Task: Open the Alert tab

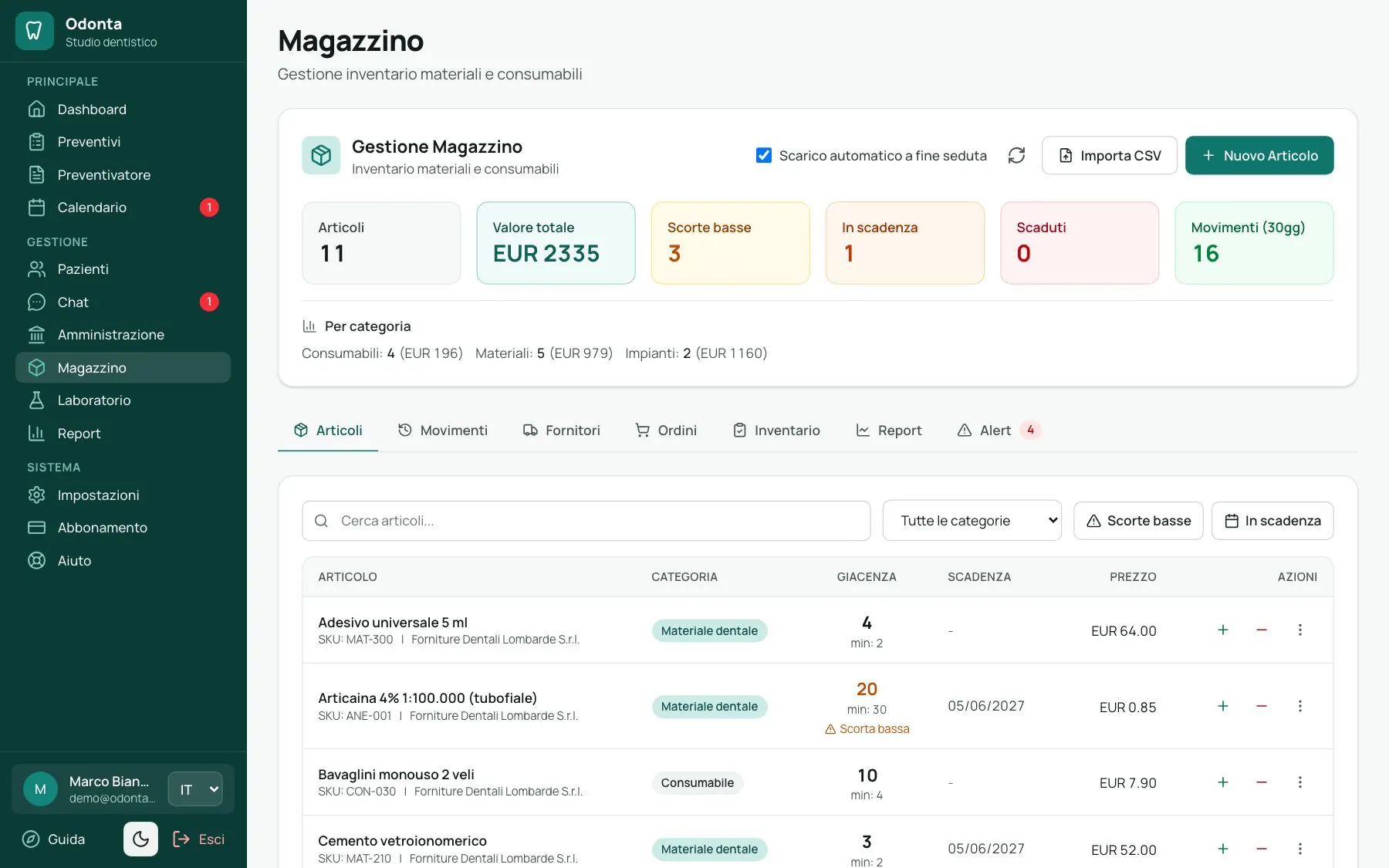Action: coord(999,431)
